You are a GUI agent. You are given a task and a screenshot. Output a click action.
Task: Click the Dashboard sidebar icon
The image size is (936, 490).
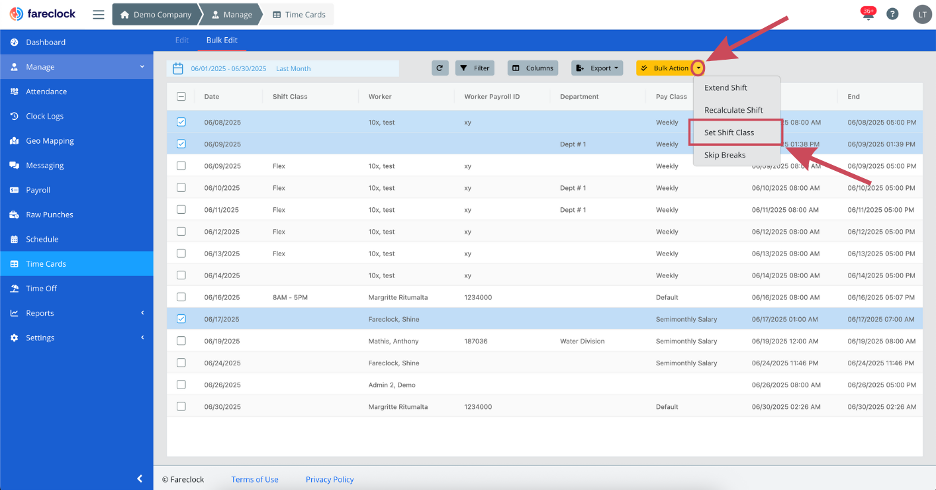coord(14,42)
